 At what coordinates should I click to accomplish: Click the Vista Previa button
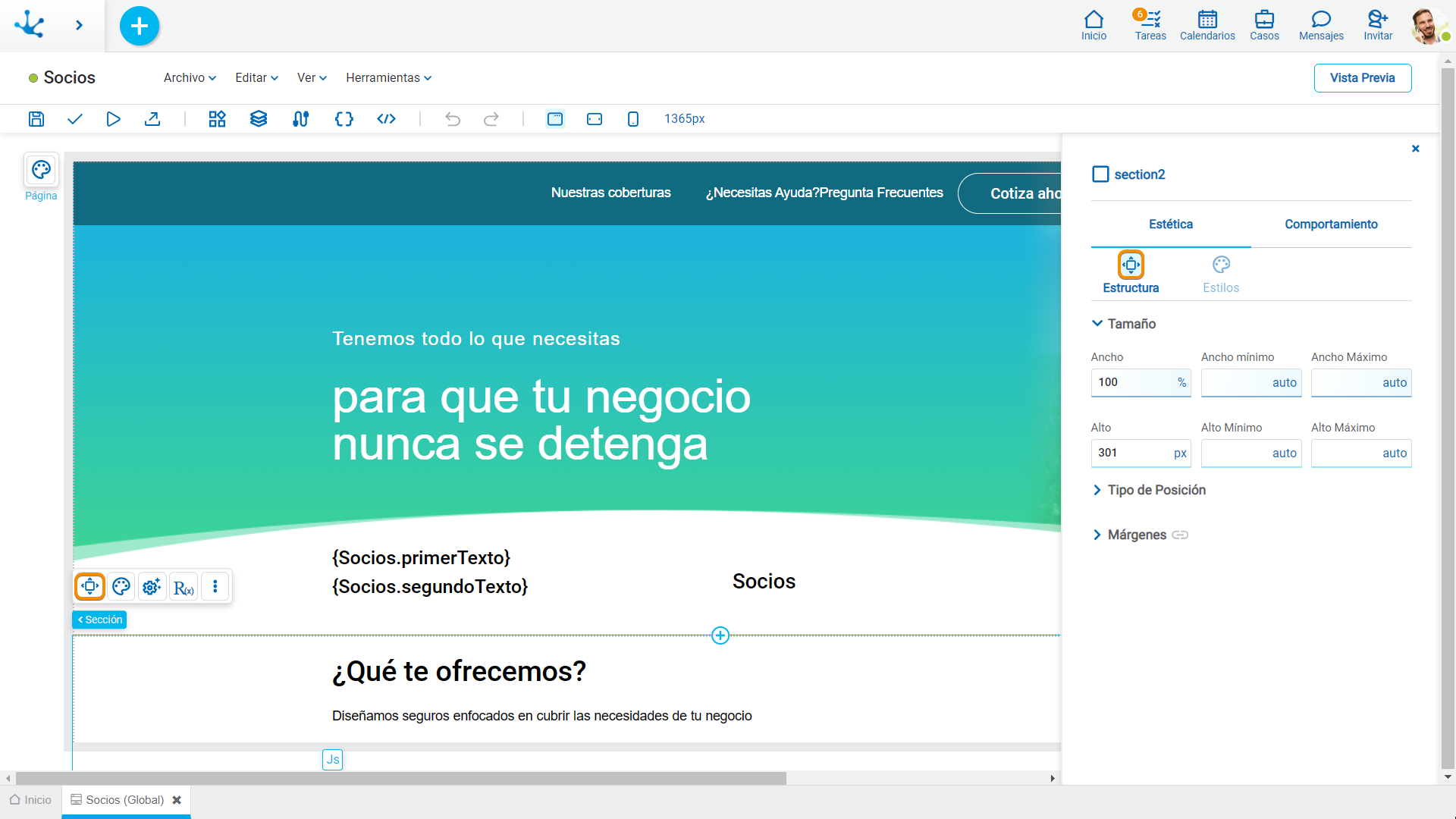point(1362,78)
